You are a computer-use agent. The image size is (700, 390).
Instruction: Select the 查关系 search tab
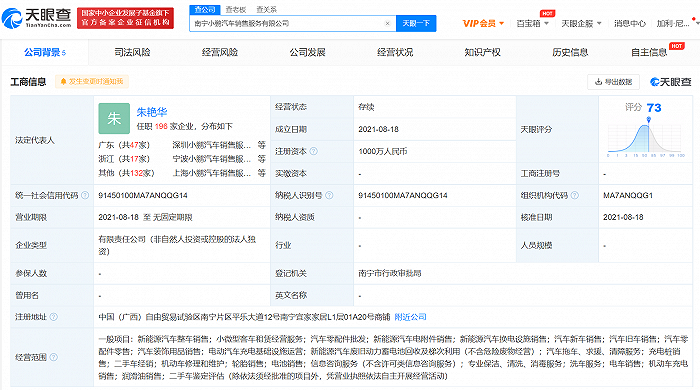pyautogui.click(x=267, y=9)
